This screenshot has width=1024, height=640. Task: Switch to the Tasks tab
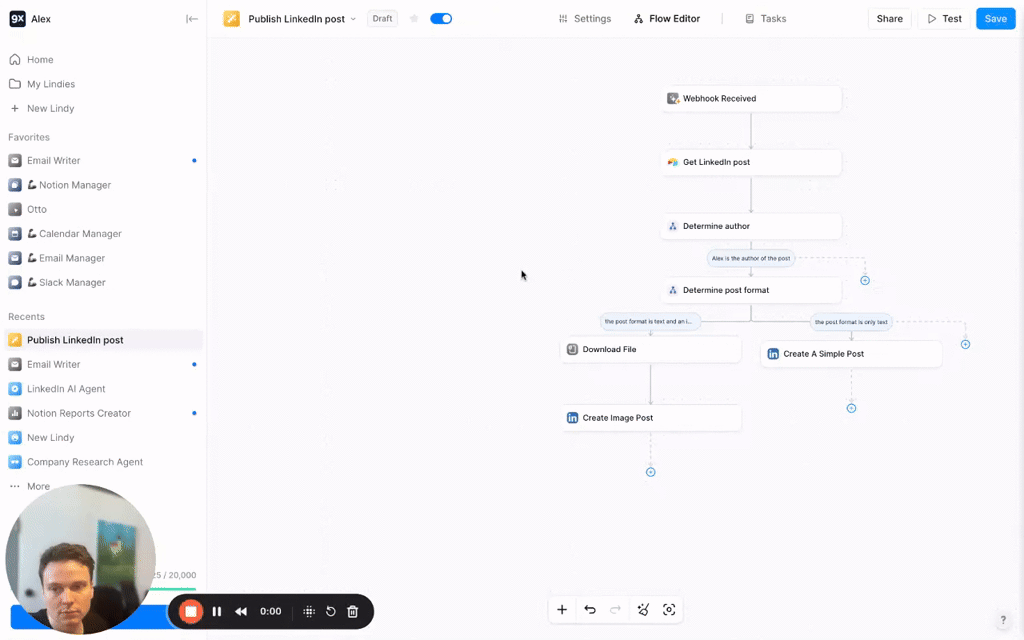coord(766,19)
